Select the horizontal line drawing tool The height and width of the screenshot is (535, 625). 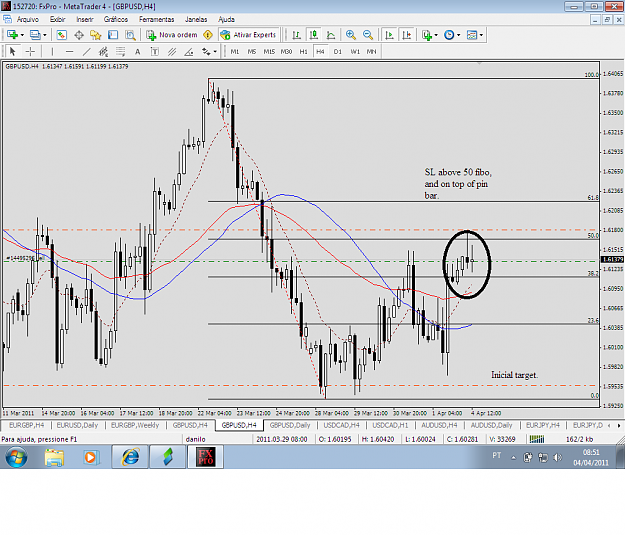(x=69, y=51)
